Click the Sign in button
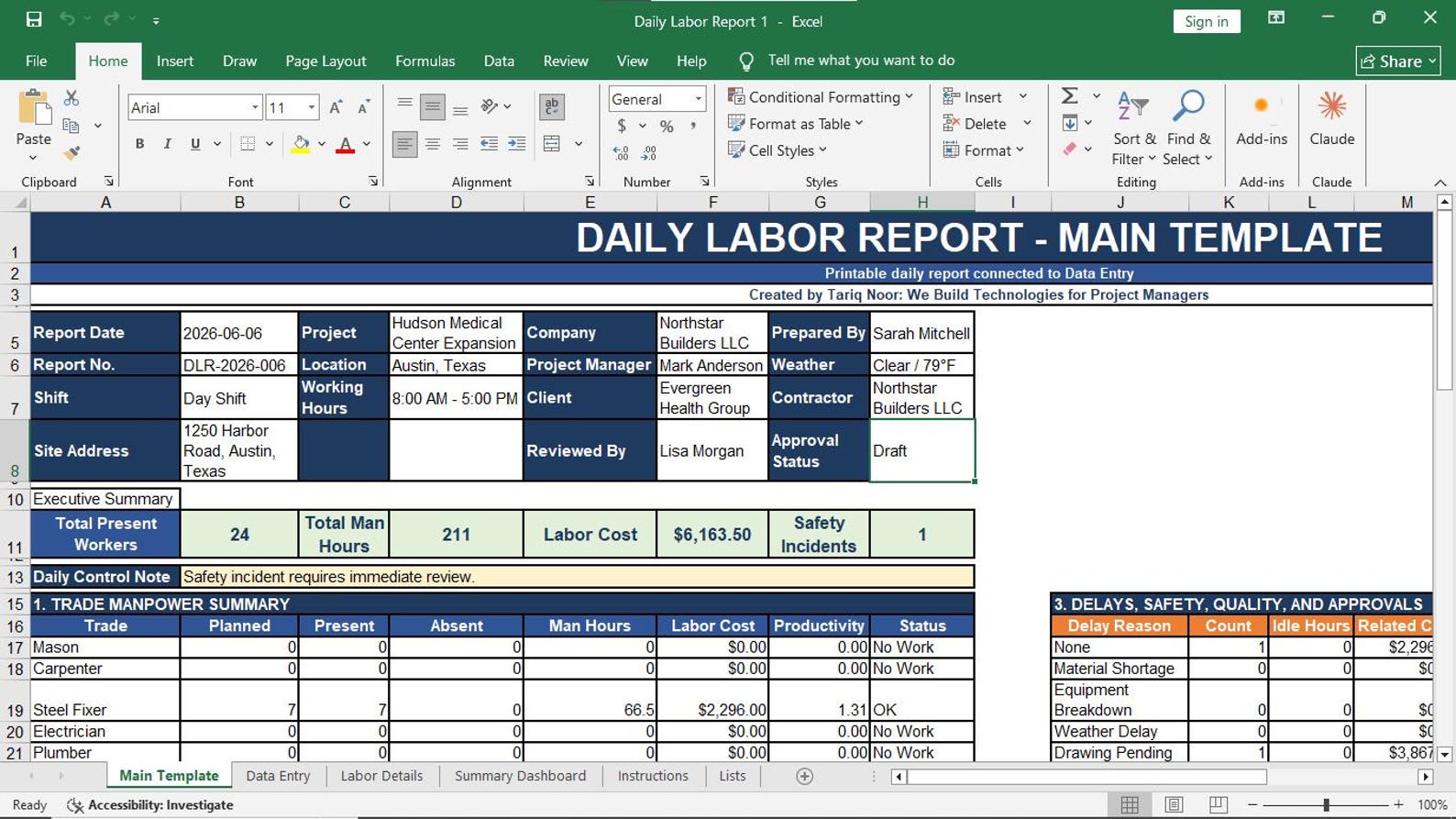Image resolution: width=1456 pixels, height=819 pixels. [1206, 21]
